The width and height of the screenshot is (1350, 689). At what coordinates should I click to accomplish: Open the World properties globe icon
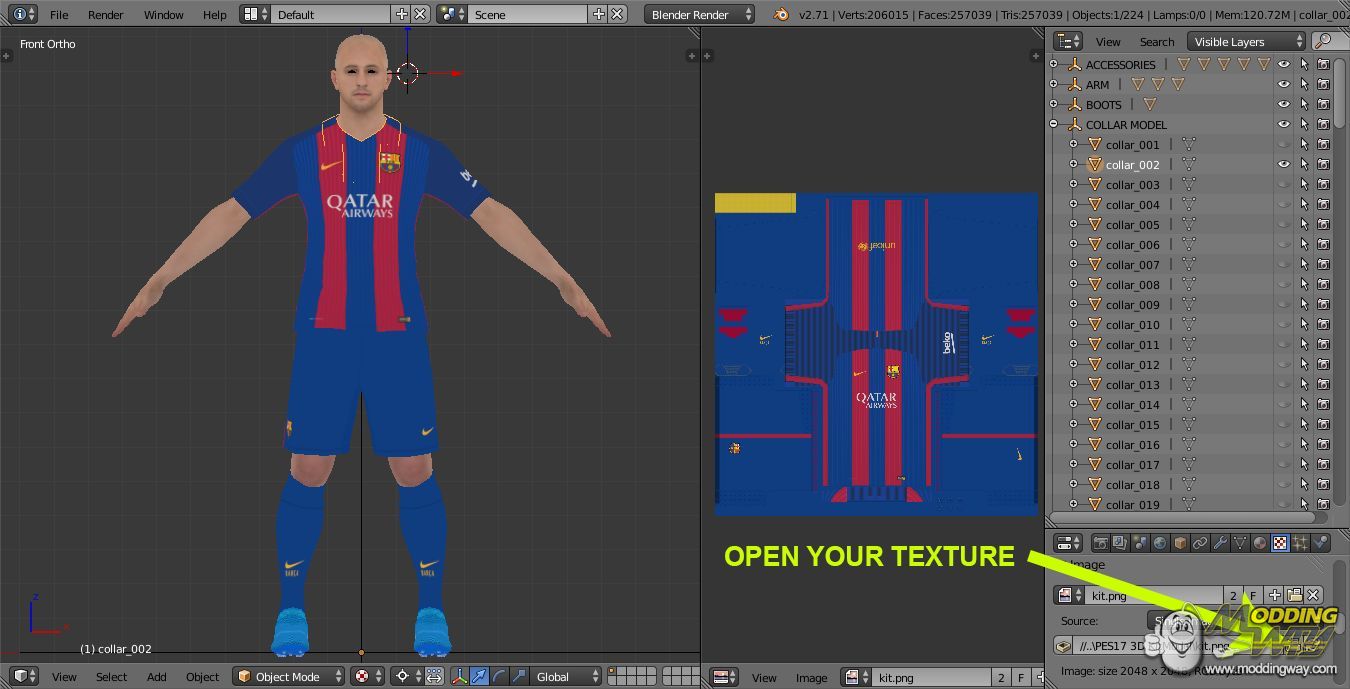pyautogui.click(x=1160, y=543)
